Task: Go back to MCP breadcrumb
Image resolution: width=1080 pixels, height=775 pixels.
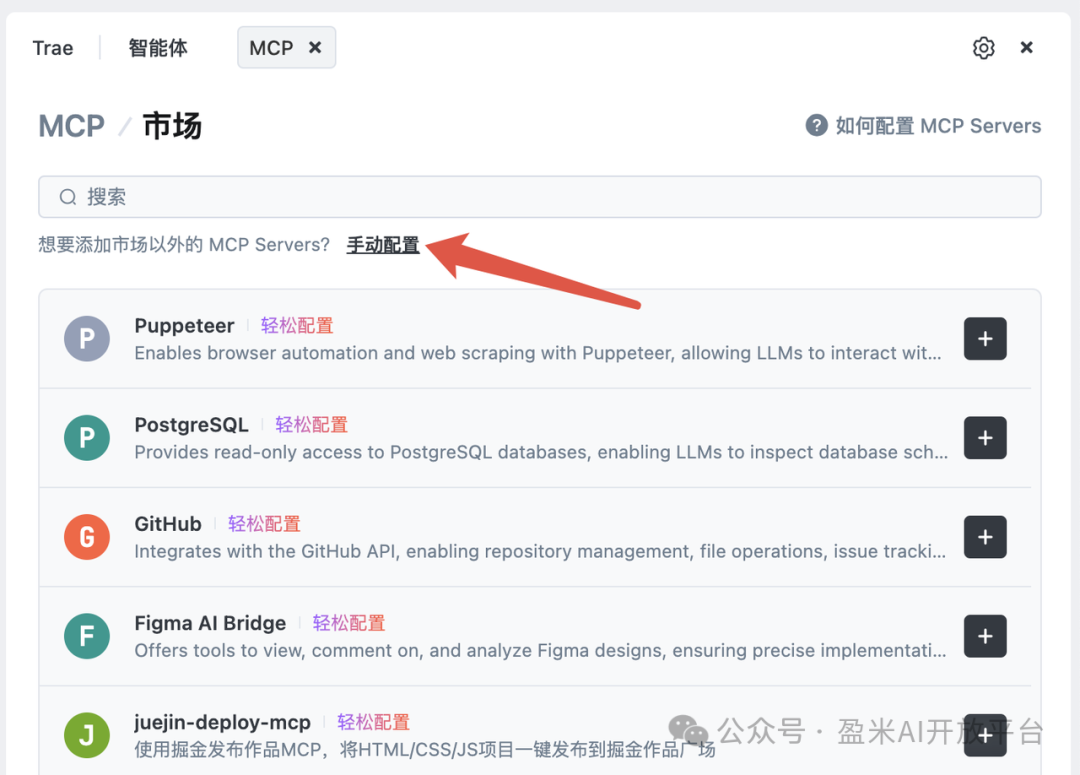Action: (x=72, y=126)
